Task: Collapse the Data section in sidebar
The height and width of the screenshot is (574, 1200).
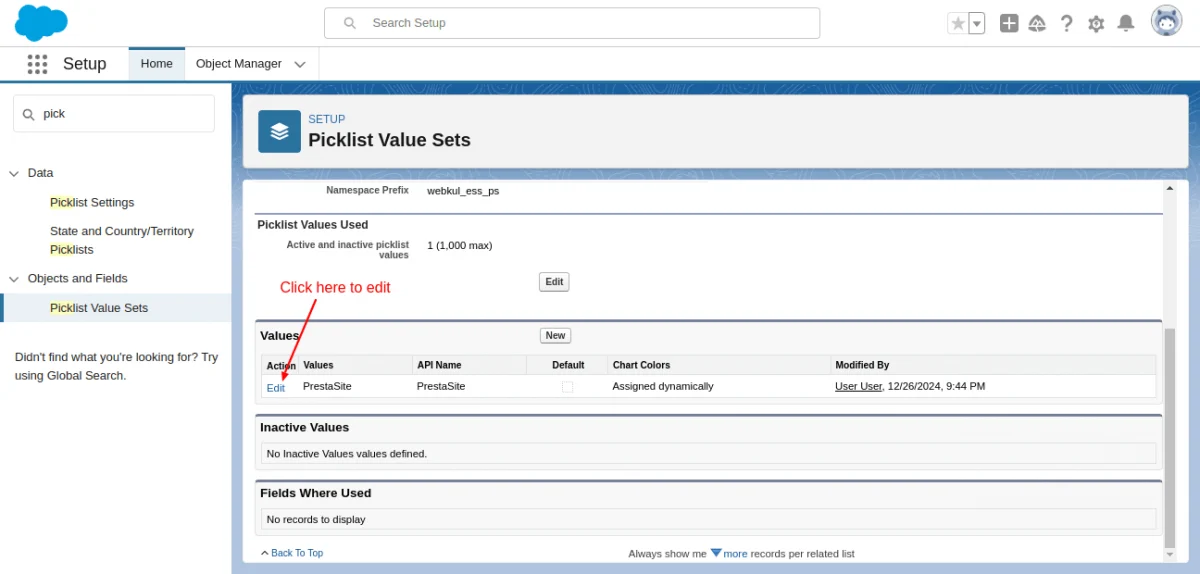Action: tap(14, 173)
